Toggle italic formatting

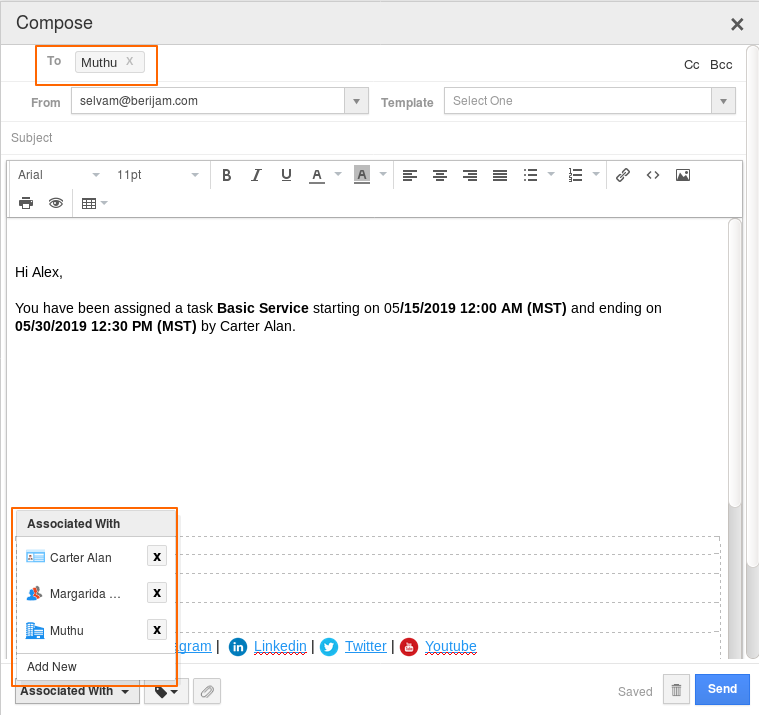tap(256, 175)
